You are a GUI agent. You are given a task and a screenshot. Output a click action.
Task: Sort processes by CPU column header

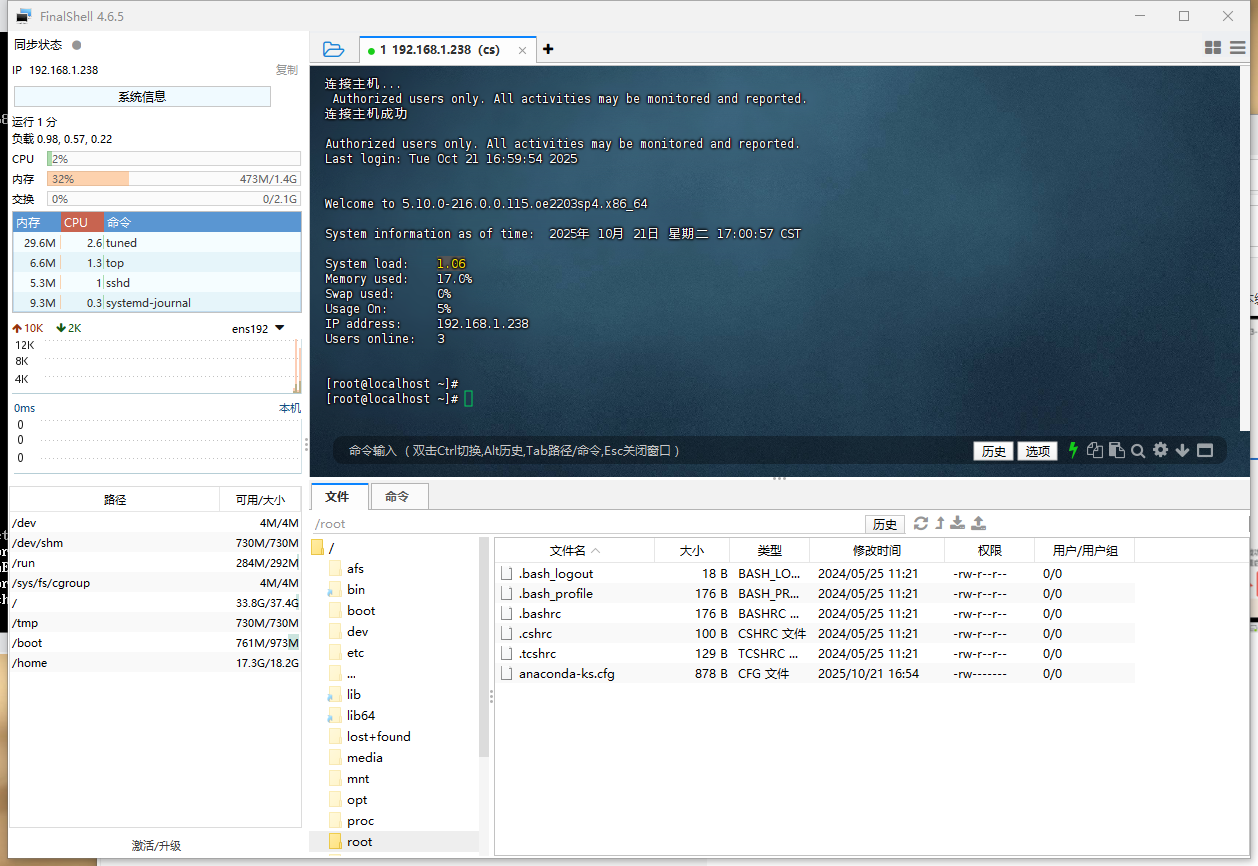[82, 222]
